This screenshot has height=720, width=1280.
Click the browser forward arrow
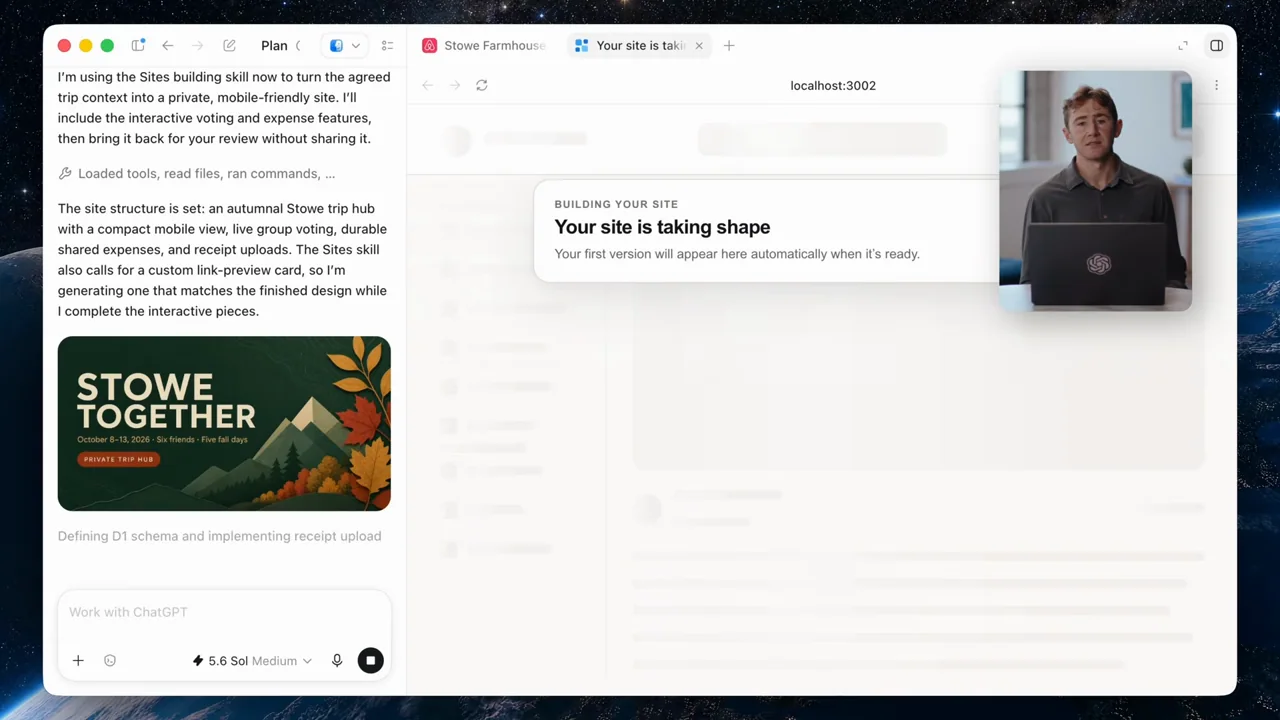455,85
